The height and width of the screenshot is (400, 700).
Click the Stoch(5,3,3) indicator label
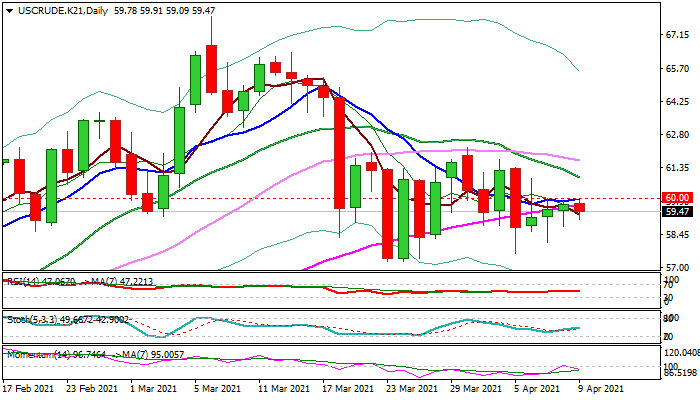pos(28,319)
